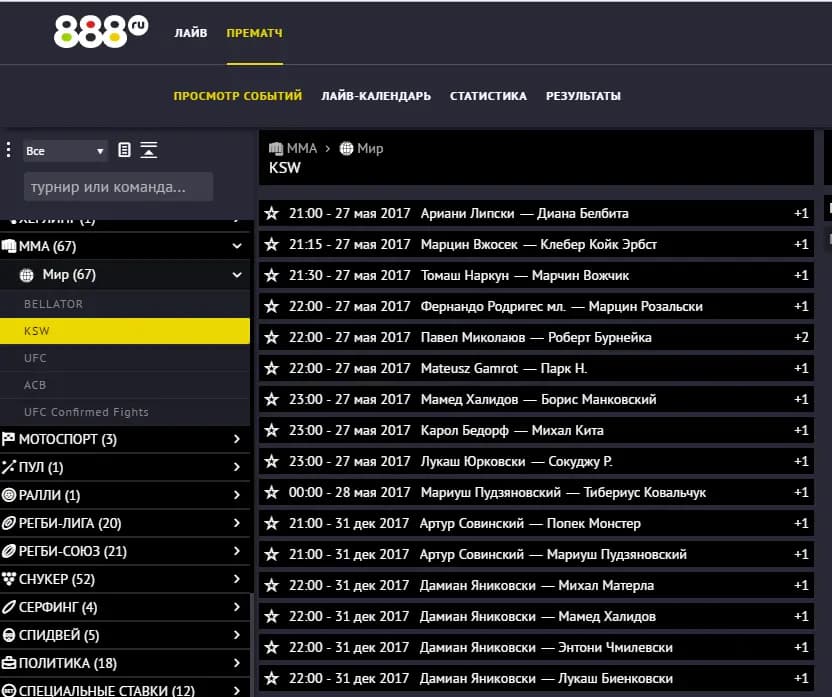The image size is (832, 697).
Task: Collapse the Мир (67) region chevron
Action: click(x=237, y=275)
